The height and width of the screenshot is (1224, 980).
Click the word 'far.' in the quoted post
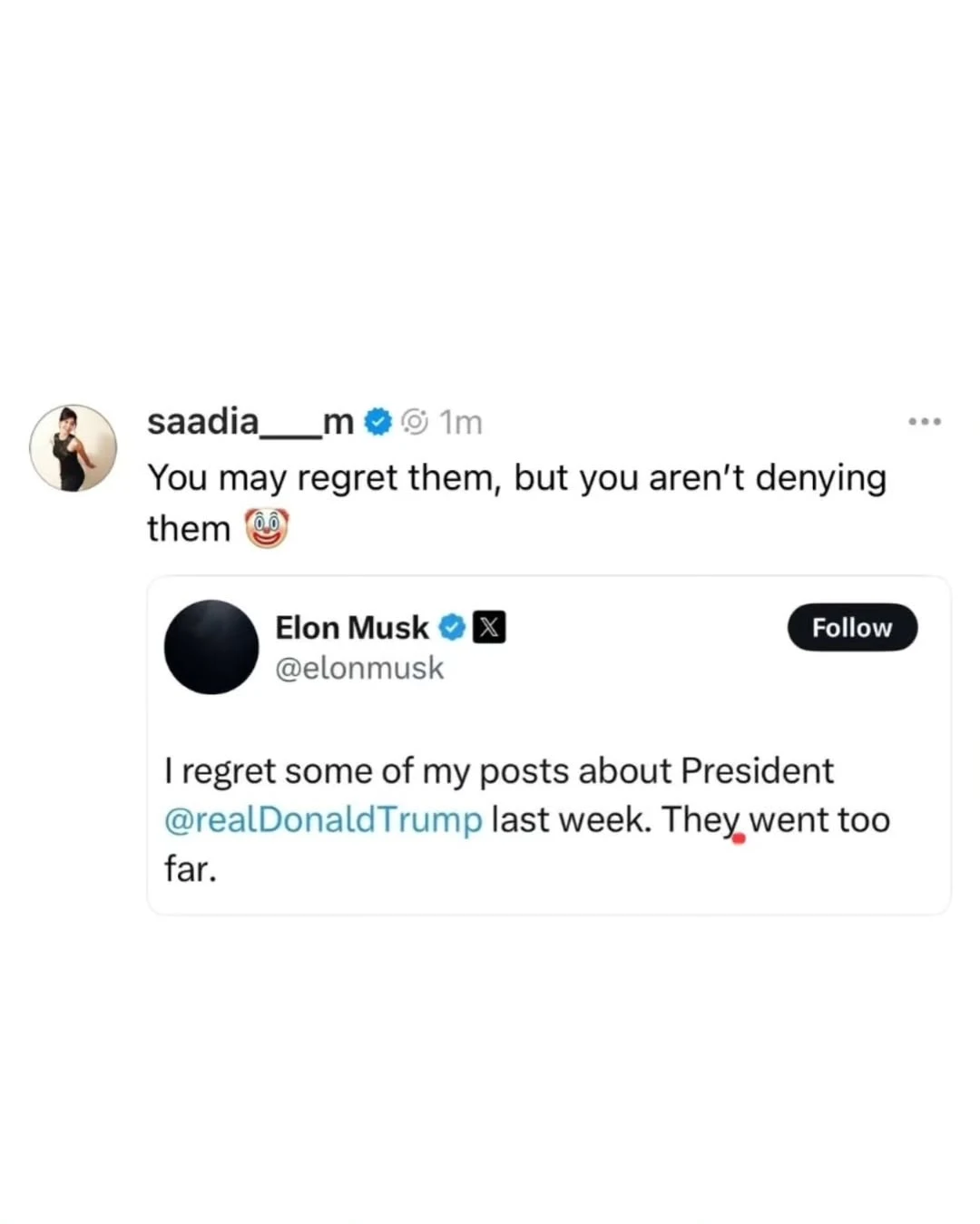(191, 868)
